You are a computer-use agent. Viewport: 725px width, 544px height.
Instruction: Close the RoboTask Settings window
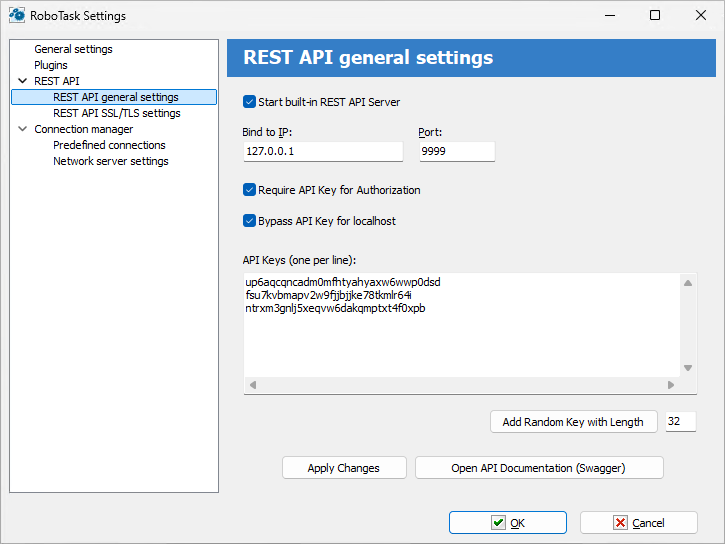pos(700,15)
